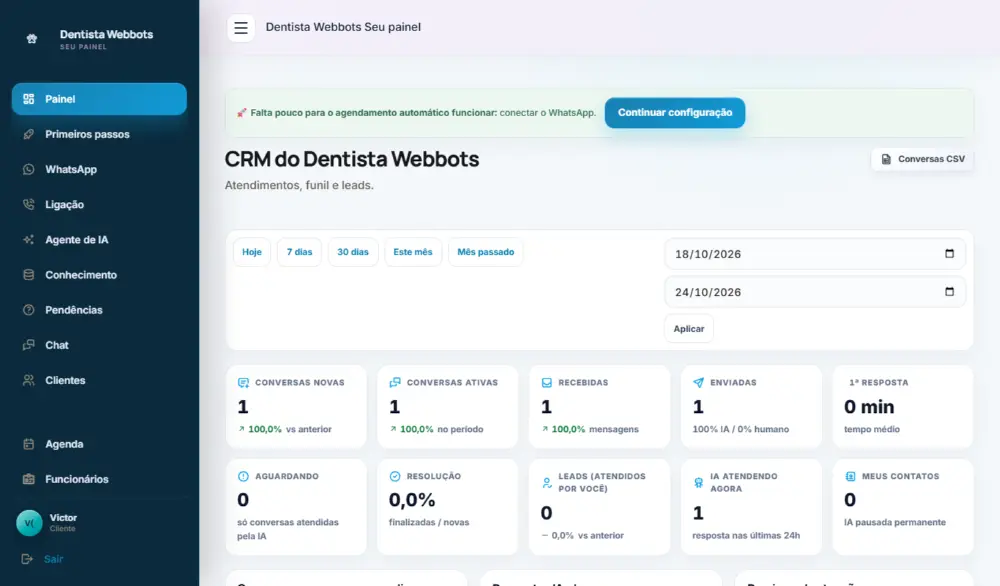The image size is (1000, 586).
Task: Click the 1ª Resposta "0 min" value
Action: coord(869,407)
